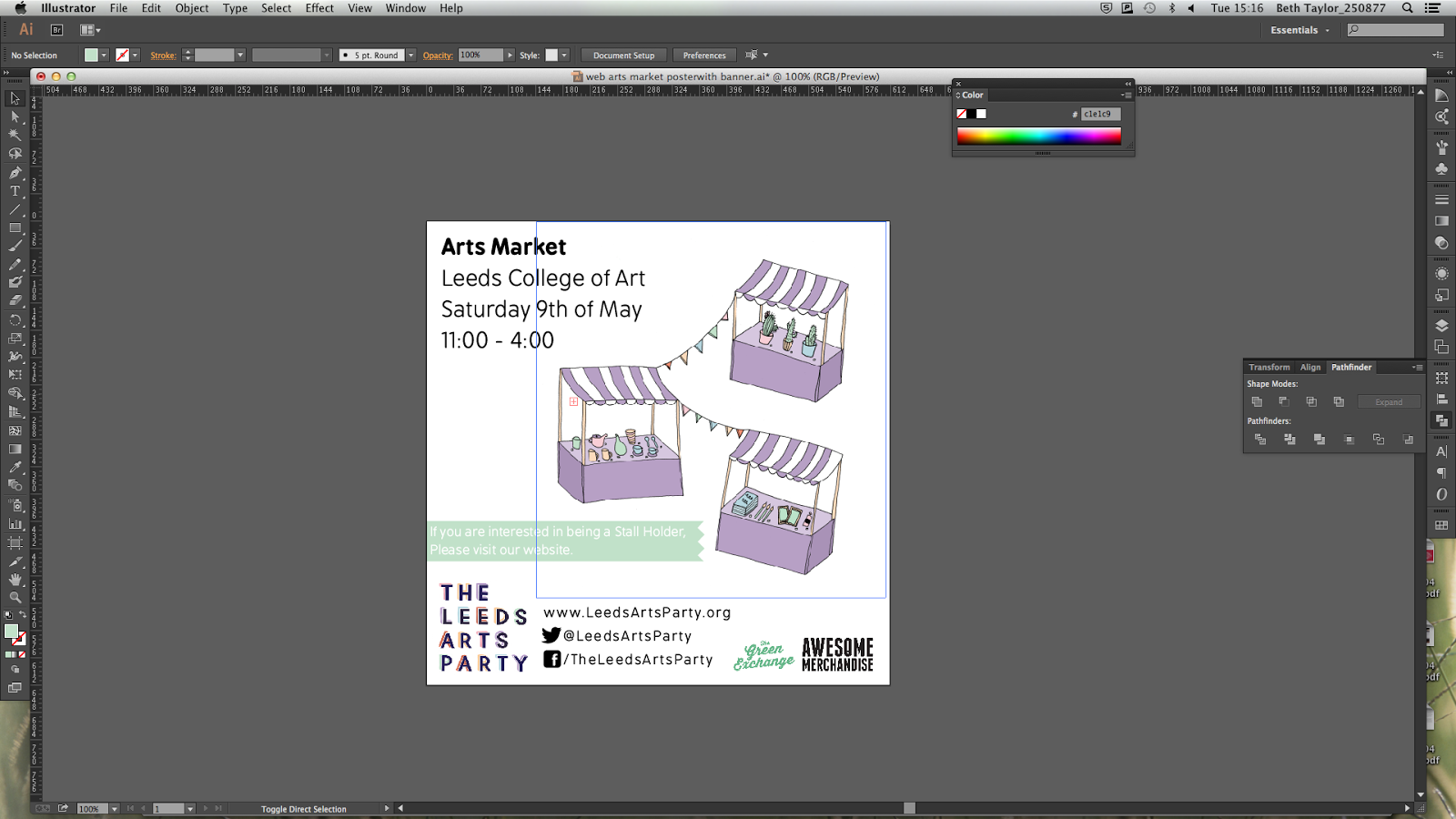Image resolution: width=1456 pixels, height=819 pixels.
Task: Click the hex color field c1e1c9
Action: click(x=1101, y=114)
